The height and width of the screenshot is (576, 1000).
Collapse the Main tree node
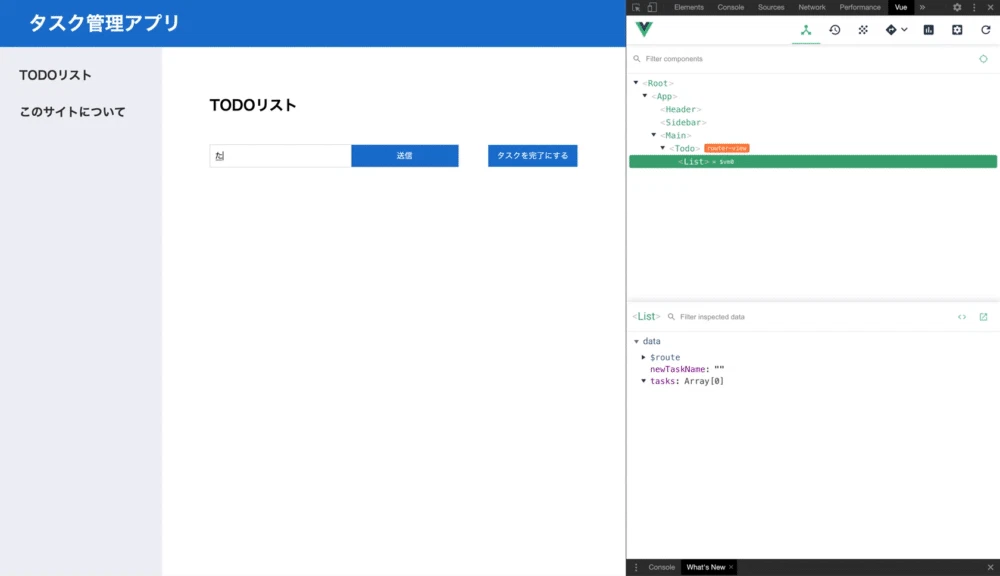pyautogui.click(x=654, y=135)
